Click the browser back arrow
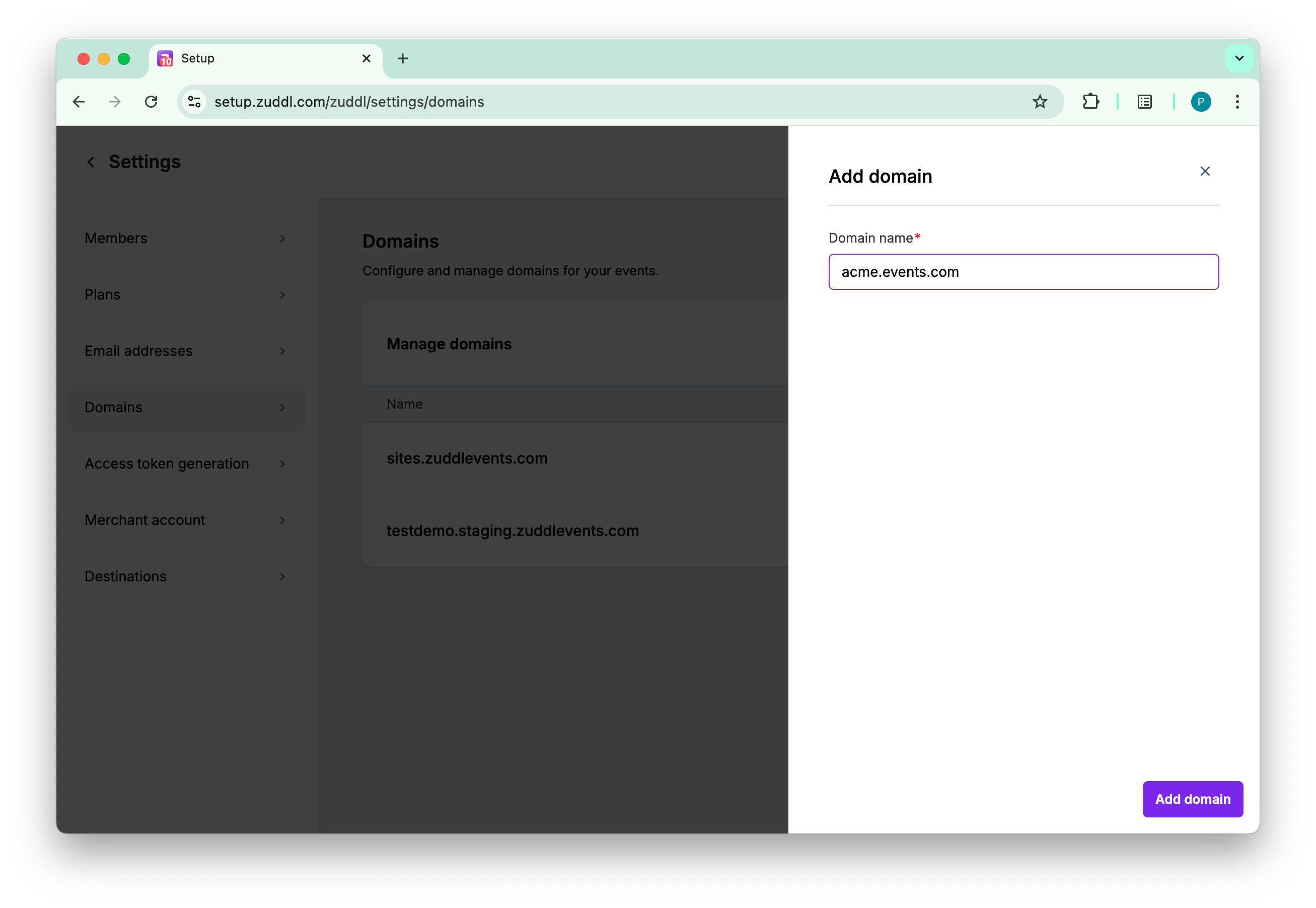 79,102
